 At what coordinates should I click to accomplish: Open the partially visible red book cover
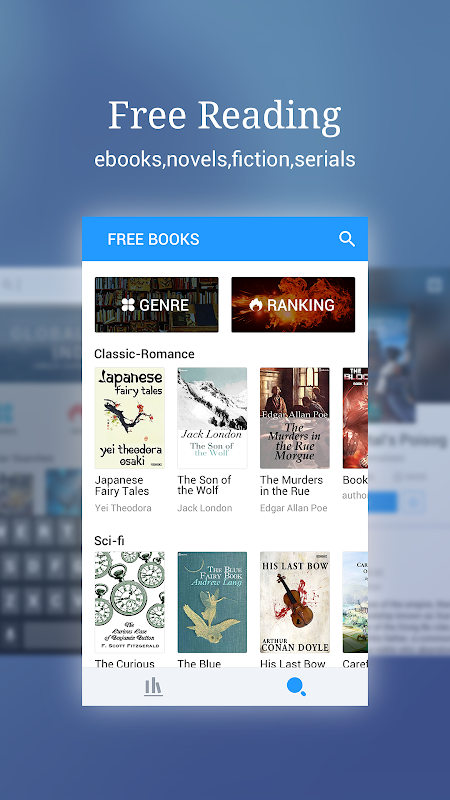pyautogui.click(x=355, y=418)
